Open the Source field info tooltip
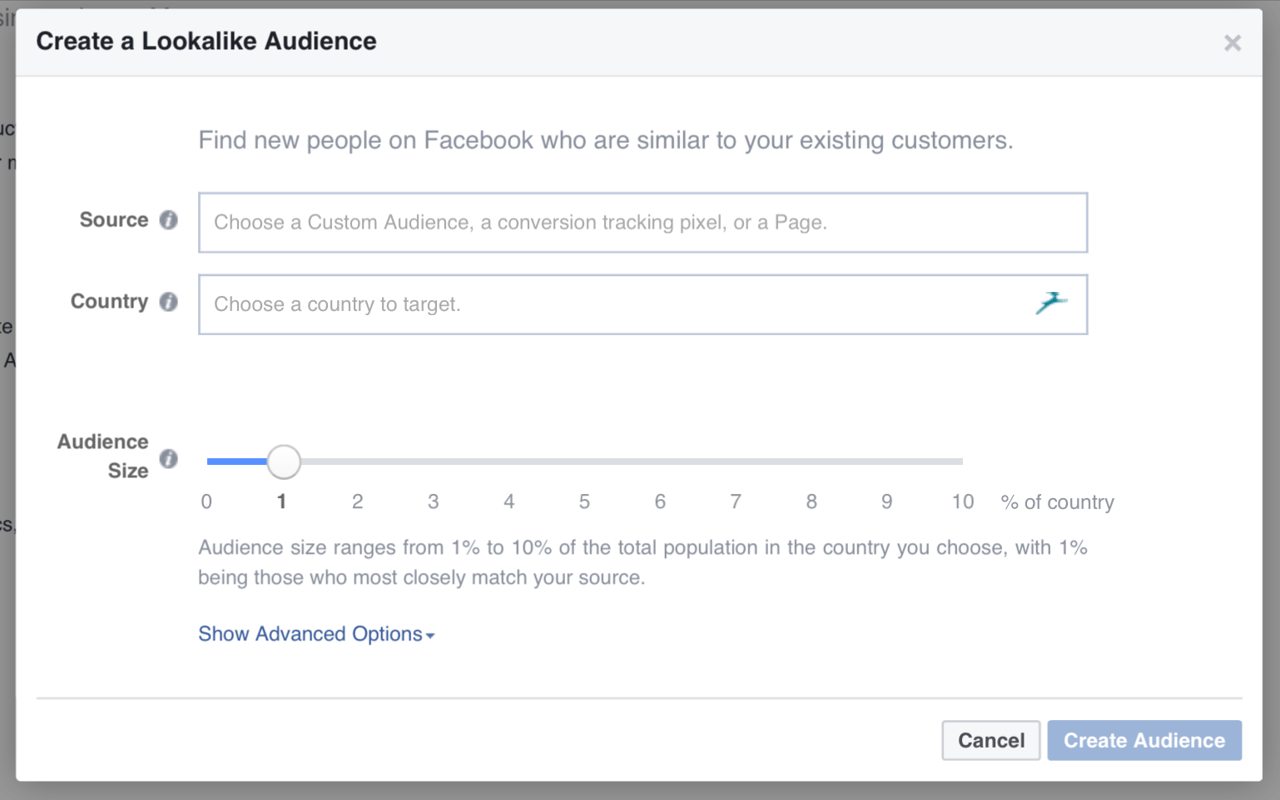This screenshot has height=800, width=1280. point(168,220)
